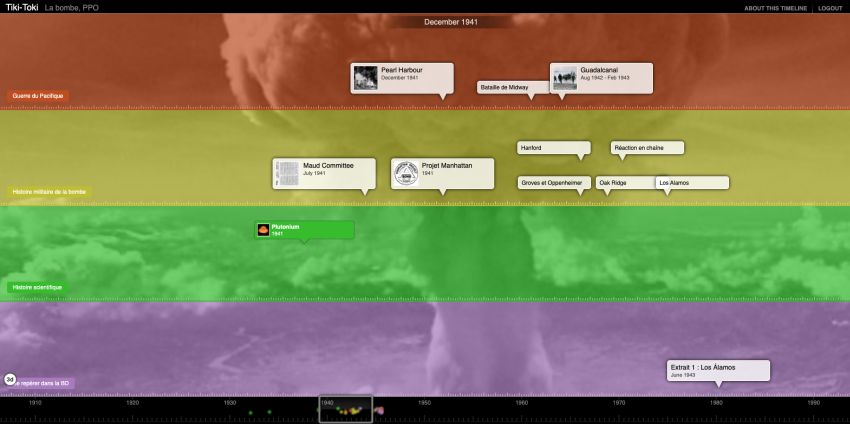850x424 pixels.
Task: Open the Bataille de Midway event
Action: pos(504,87)
